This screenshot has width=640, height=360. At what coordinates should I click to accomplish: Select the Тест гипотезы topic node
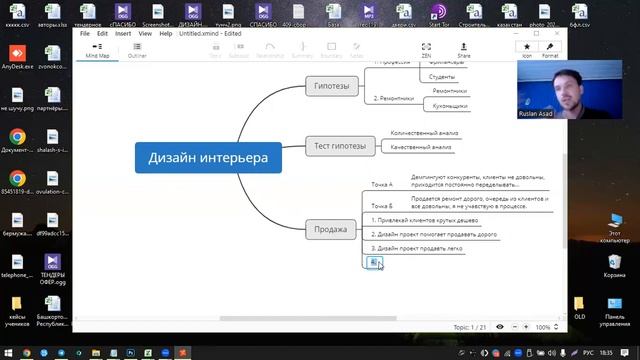coord(340,146)
